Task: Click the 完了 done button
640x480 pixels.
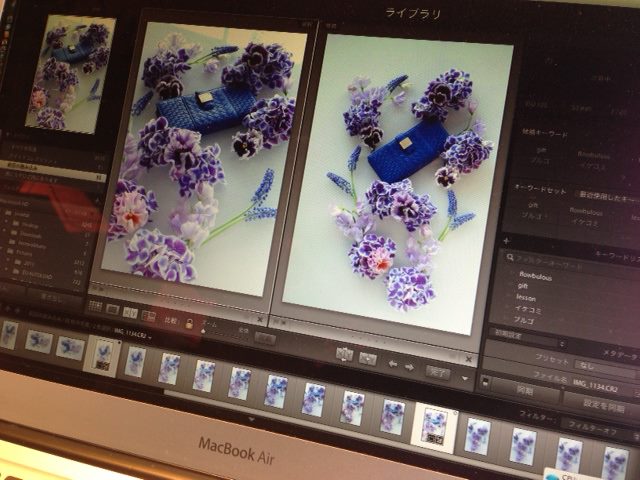Action: (x=438, y=372)
